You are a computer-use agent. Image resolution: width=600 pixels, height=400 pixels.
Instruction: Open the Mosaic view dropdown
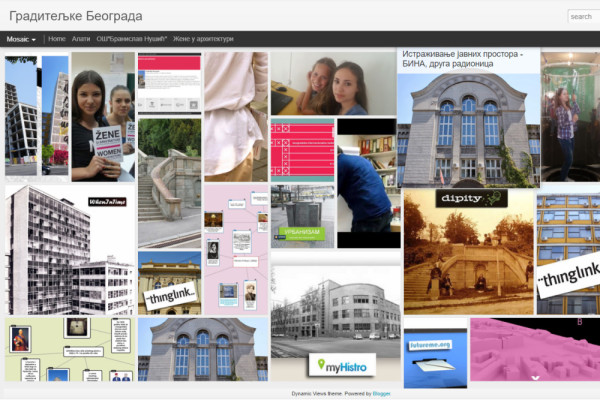coord(21,39)
